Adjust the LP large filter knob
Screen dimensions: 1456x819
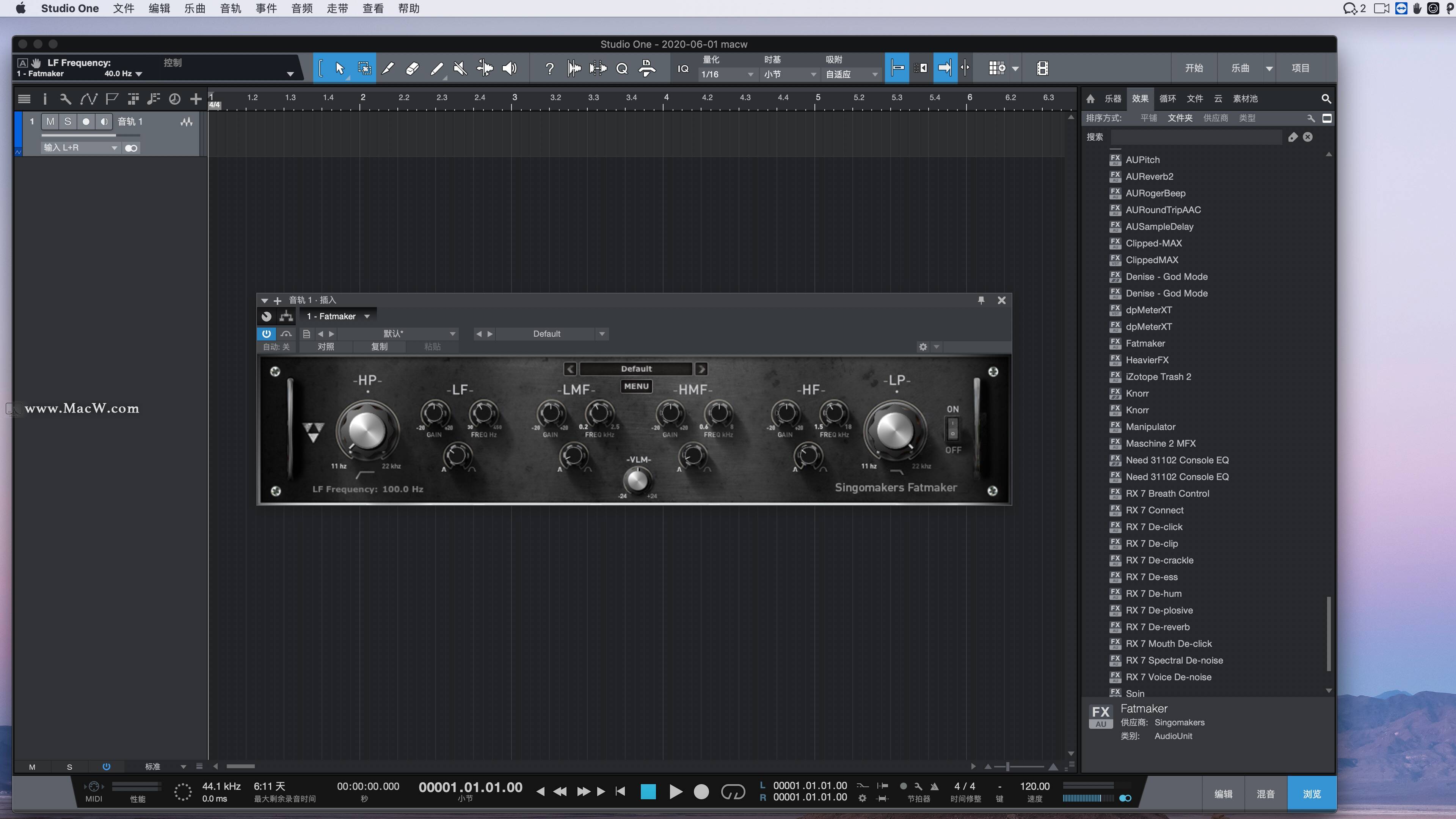click(x=895, y=431)
